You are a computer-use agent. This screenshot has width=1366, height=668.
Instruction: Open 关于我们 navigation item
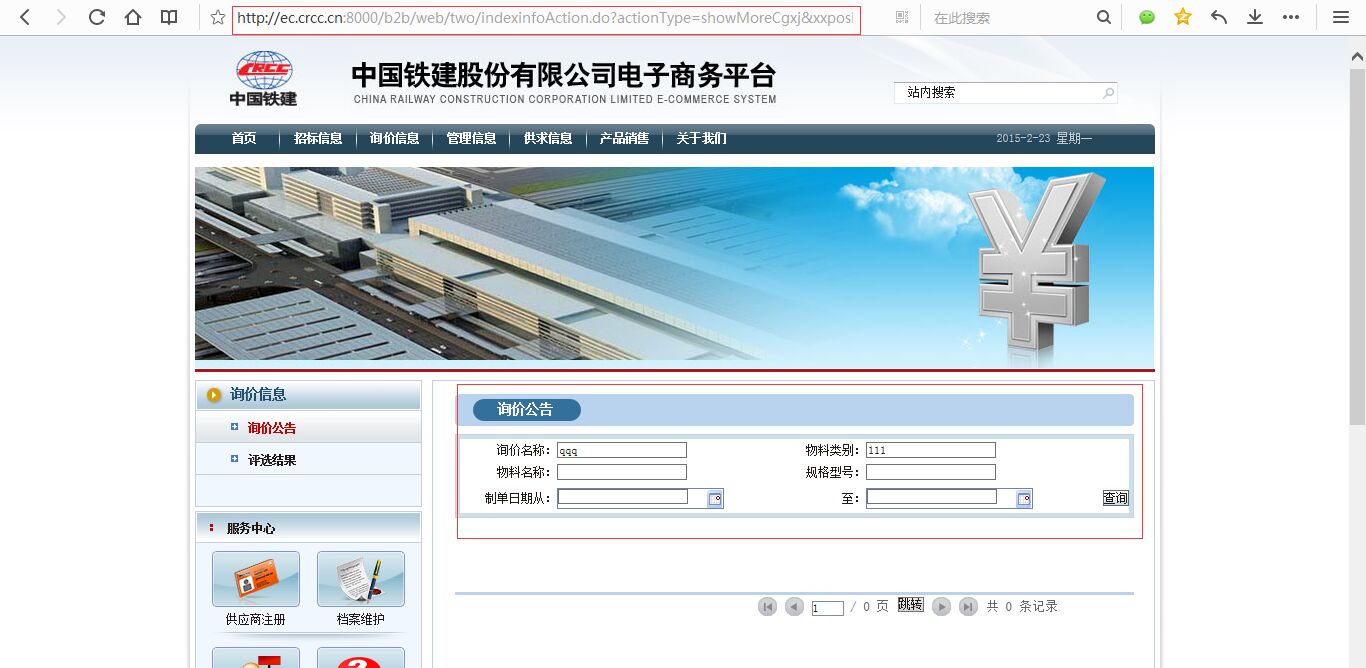click(701, 139)
